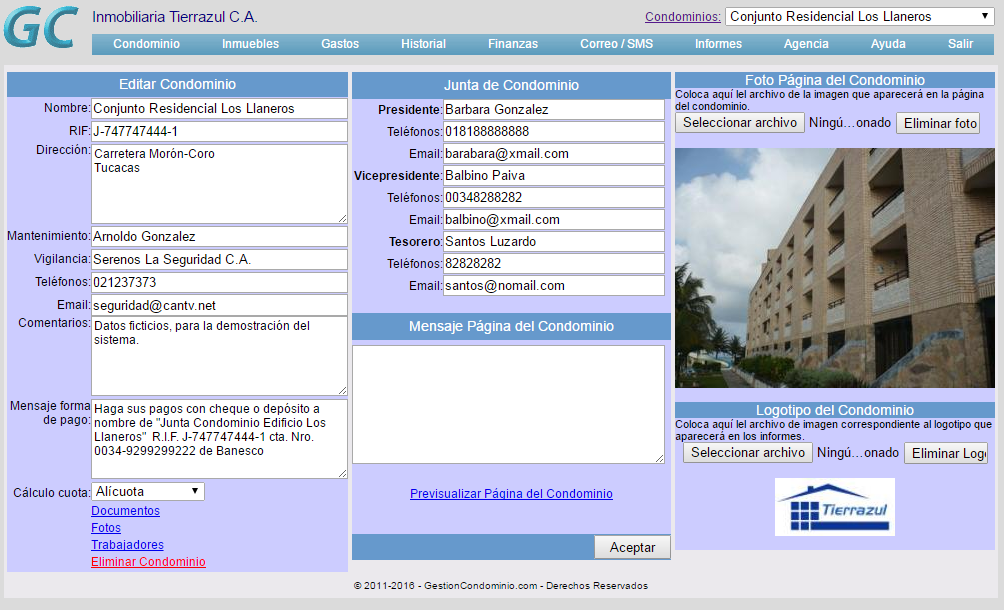
Task: Click the Eliminar Condominio link
Action: (148, 562)
